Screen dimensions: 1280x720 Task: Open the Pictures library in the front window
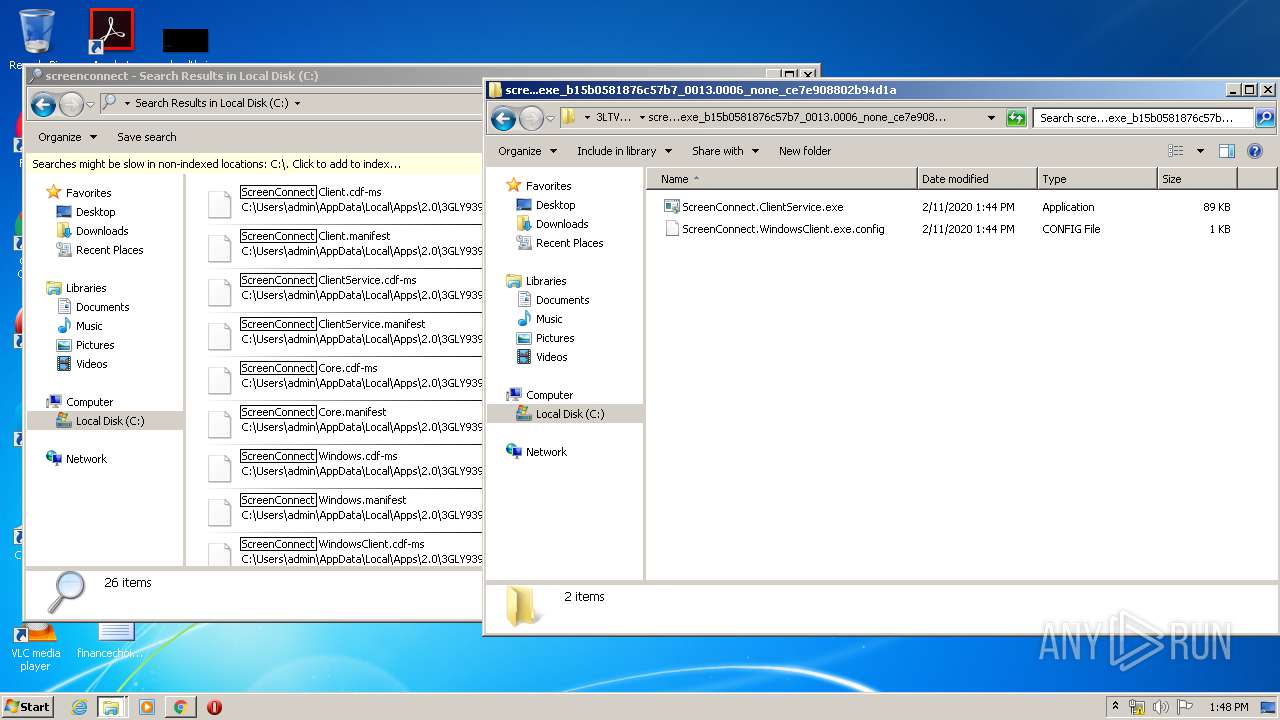(x=554, y=338)
